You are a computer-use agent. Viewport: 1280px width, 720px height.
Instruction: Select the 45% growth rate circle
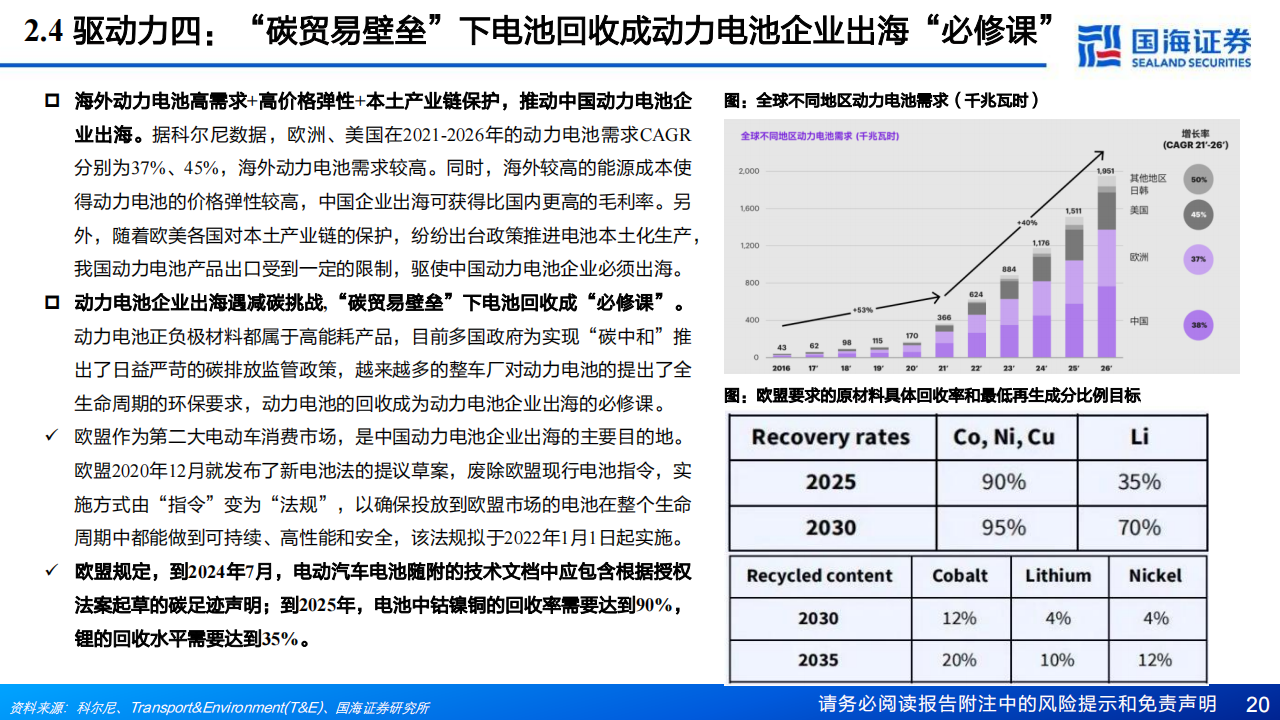click(x=1199, y=213)
